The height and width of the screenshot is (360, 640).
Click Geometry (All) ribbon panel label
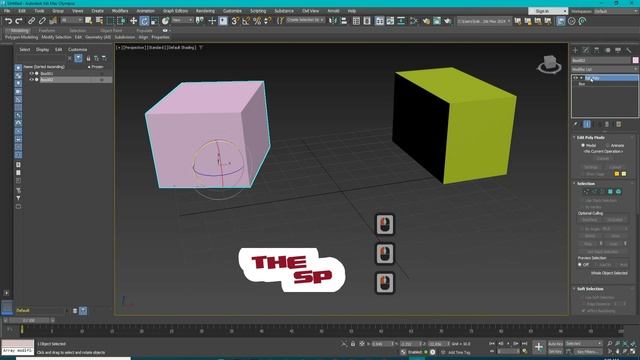[x=98, y=37]
